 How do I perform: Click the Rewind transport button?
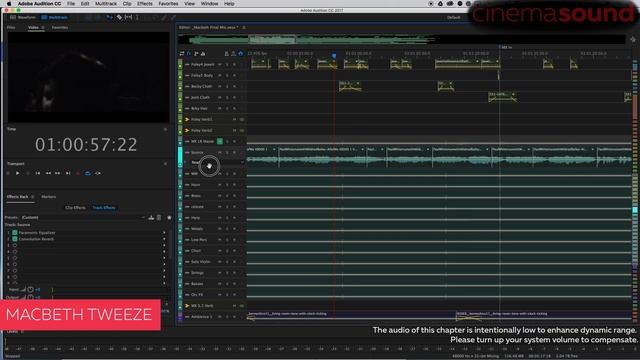tap(48, 173)
